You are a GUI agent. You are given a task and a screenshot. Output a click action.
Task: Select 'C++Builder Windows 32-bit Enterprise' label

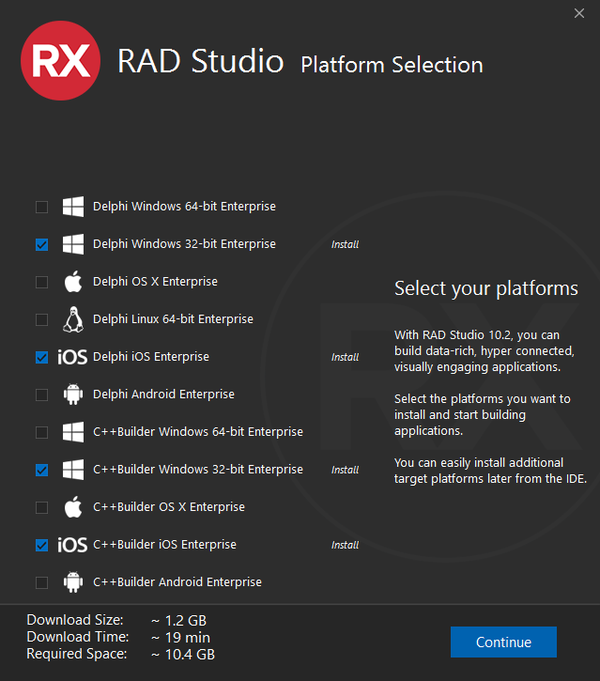[198, 469]
